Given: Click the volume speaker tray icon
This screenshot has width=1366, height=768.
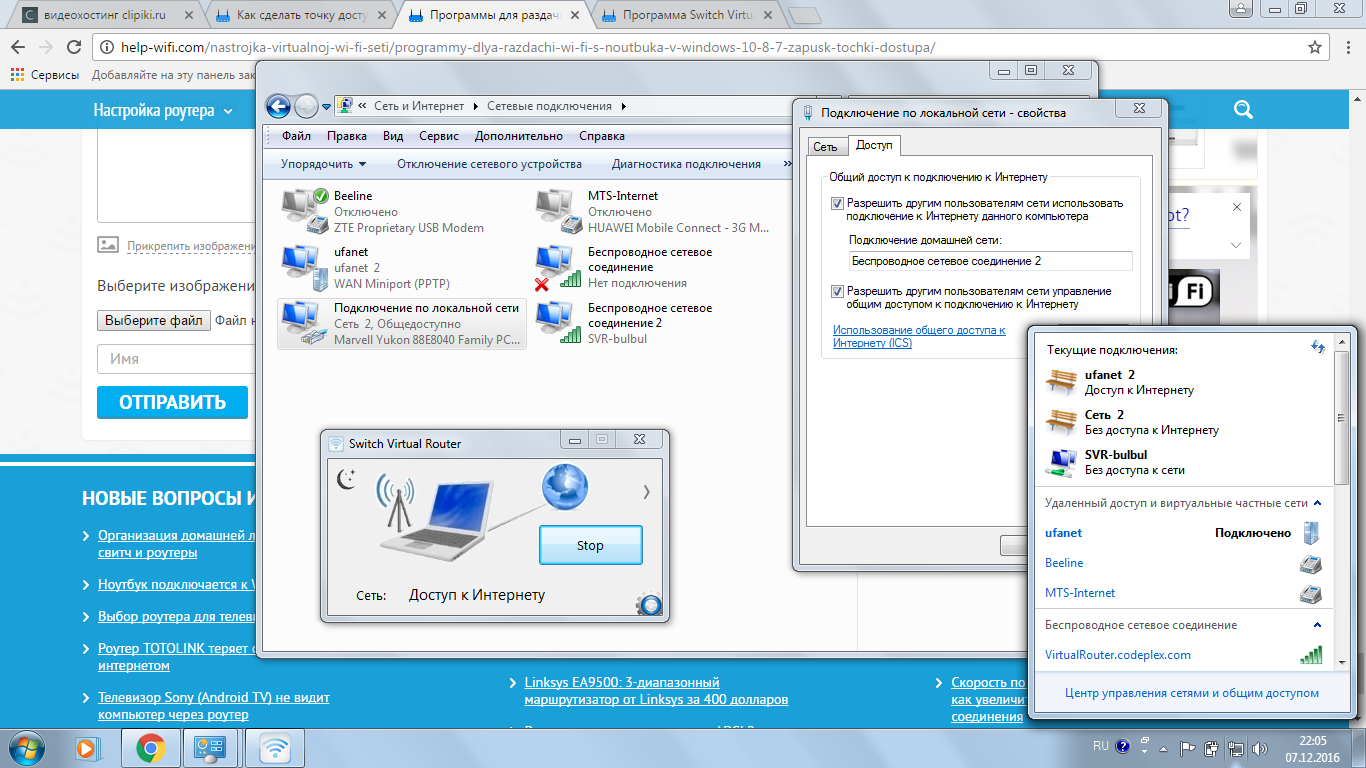Looking at the screenshot, I should 1259,747.
